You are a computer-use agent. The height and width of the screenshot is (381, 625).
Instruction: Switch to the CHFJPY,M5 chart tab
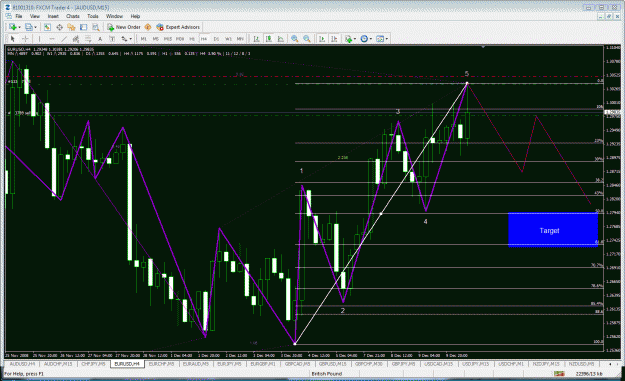pyautogui.click(x=93, y=364)
